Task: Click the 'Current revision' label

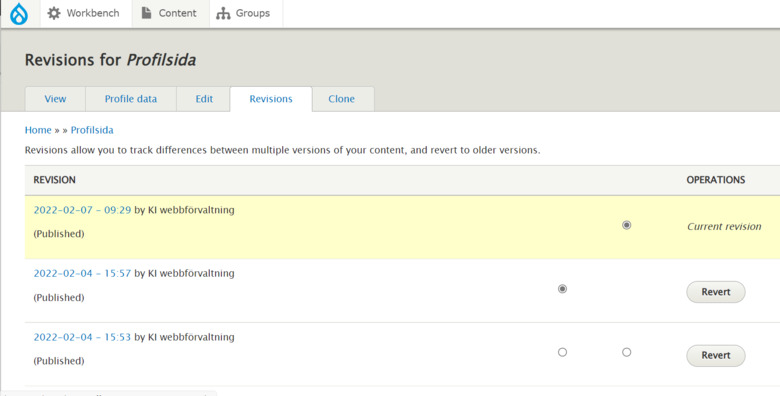Action: (724, 226)
